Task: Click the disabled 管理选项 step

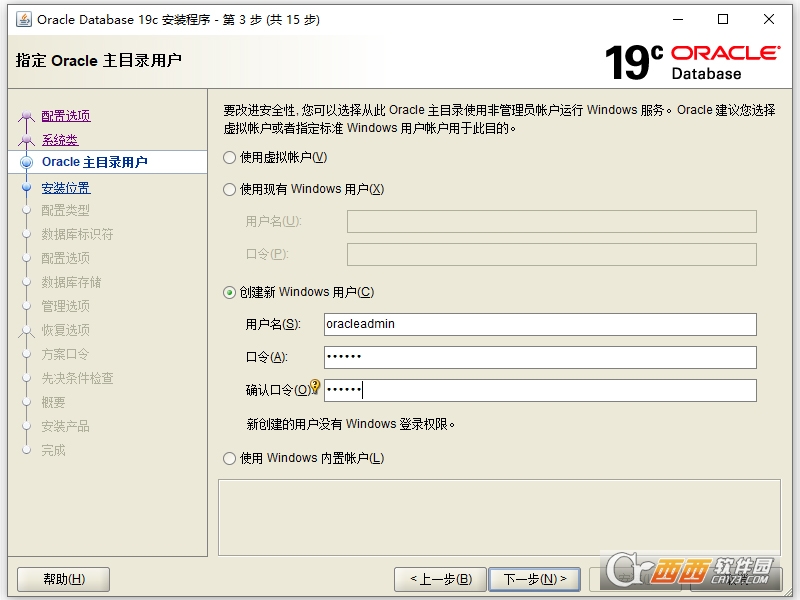Action: [x=66, y=306]
